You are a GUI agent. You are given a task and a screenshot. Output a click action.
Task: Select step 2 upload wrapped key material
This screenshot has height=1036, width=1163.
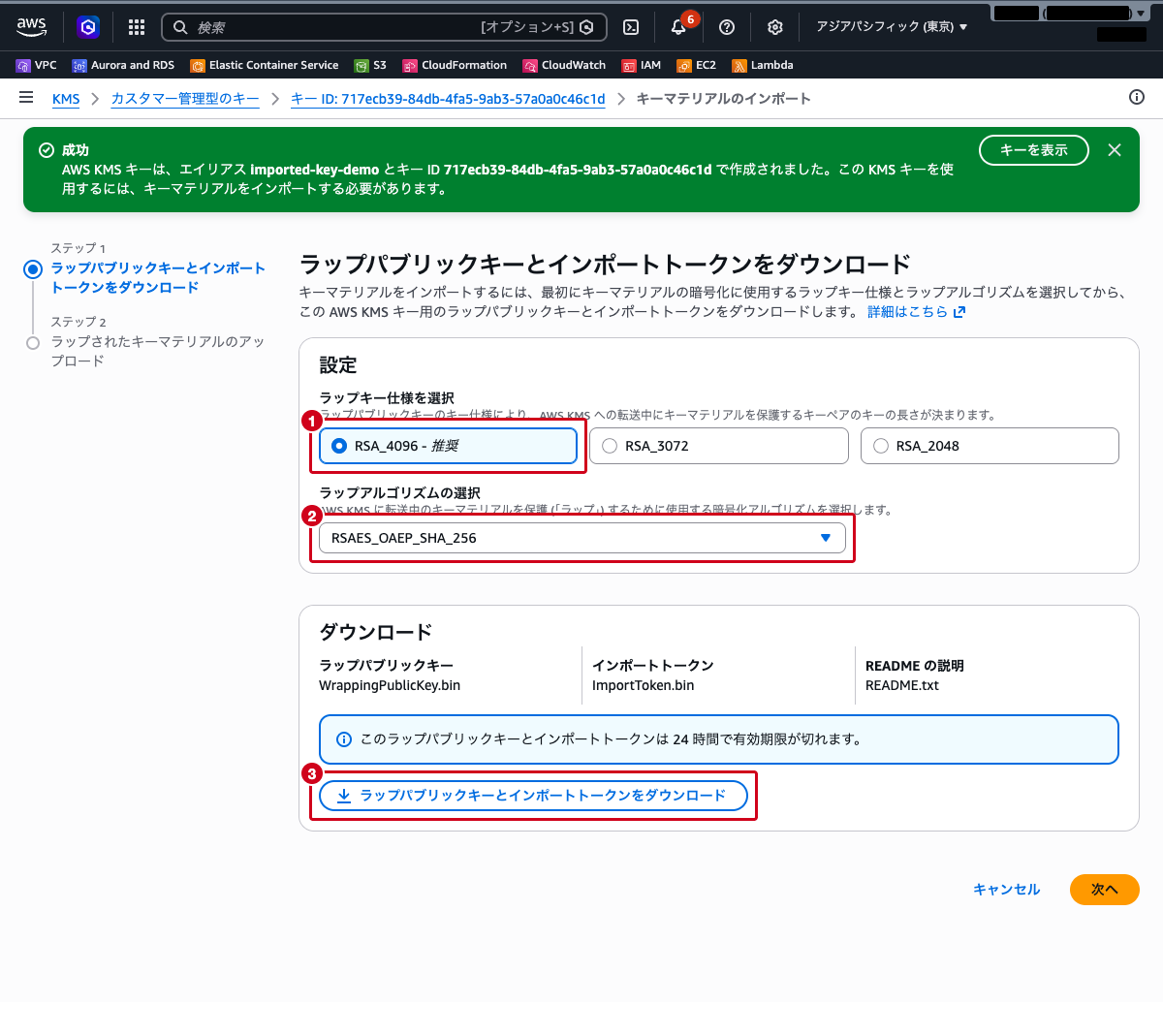158,351
